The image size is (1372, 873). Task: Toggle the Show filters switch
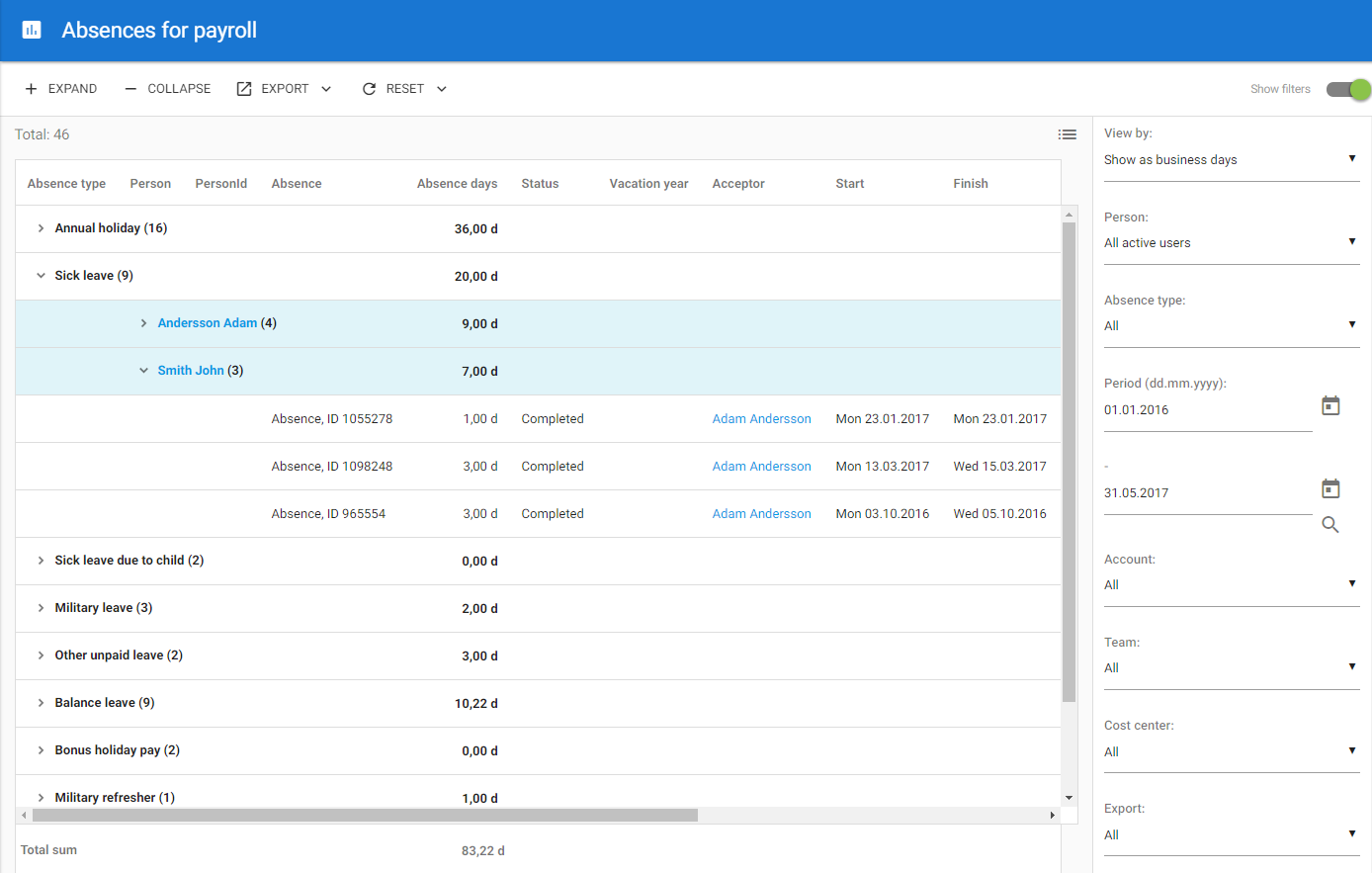tap(1348, 89)
